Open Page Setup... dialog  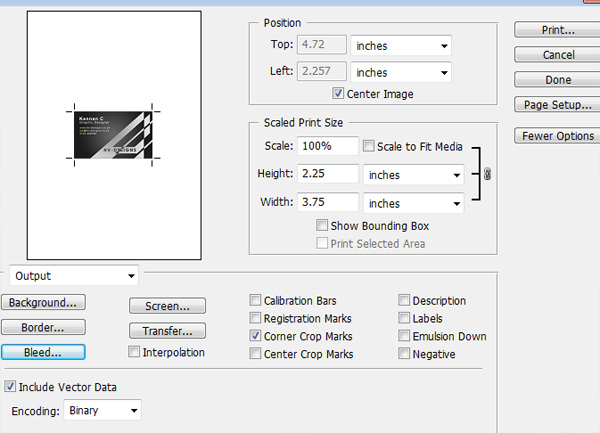tap(557, 104)
